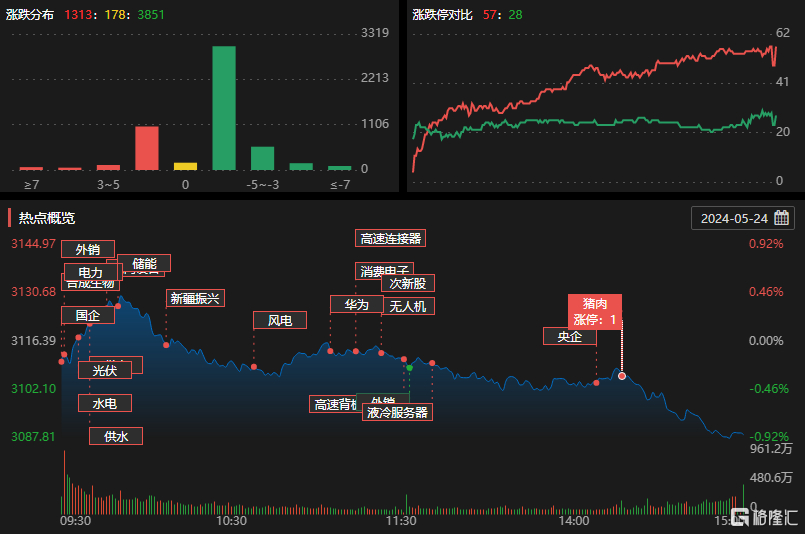Image resolution: width=805 pixels, height=534 pixels.
Task: Select the 光伏 hotspot label
Action: tap(105, 370)
